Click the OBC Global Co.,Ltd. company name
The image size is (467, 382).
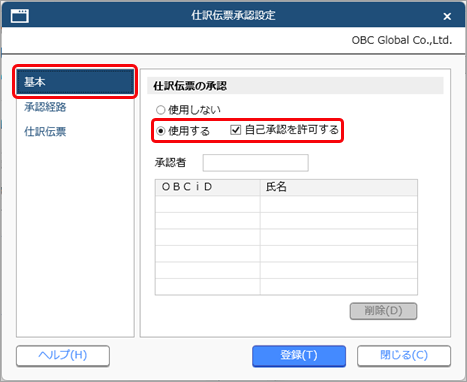(x=402, y=40)
